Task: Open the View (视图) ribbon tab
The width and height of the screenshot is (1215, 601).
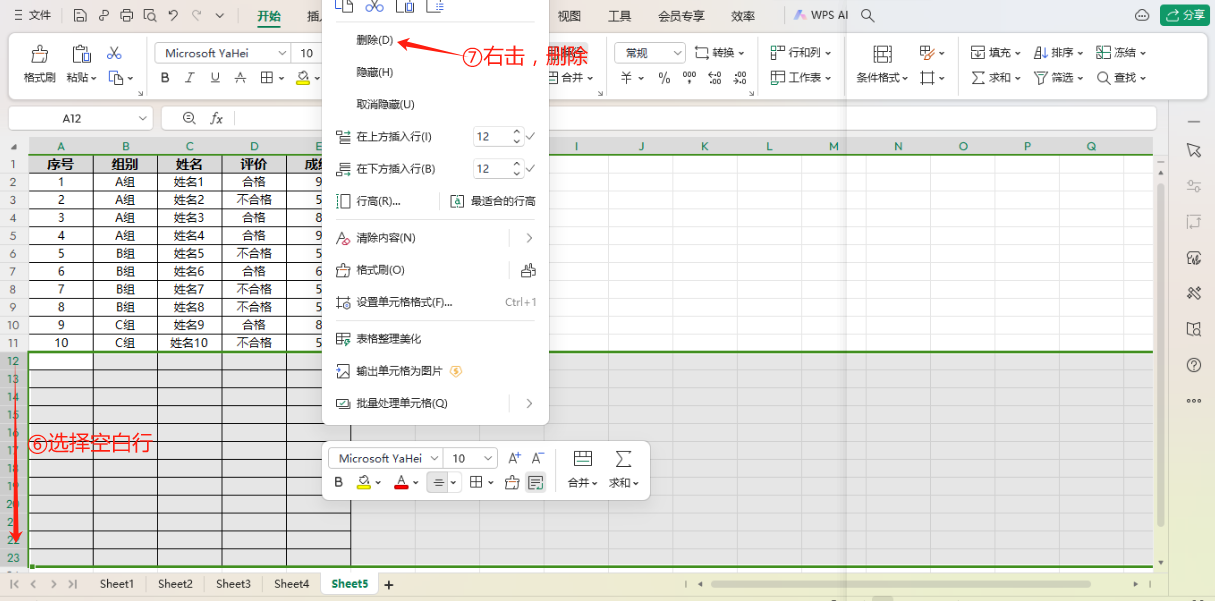Action: 569,16
